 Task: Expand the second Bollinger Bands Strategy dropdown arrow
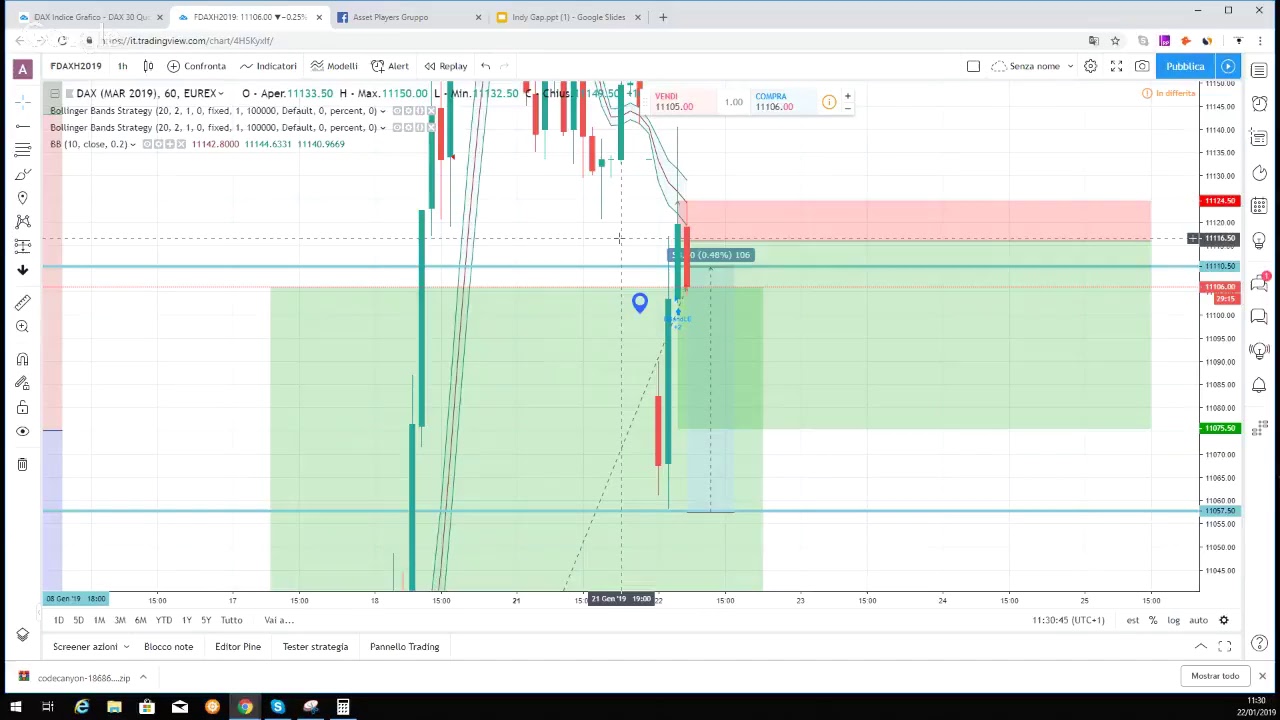[383, 128]
